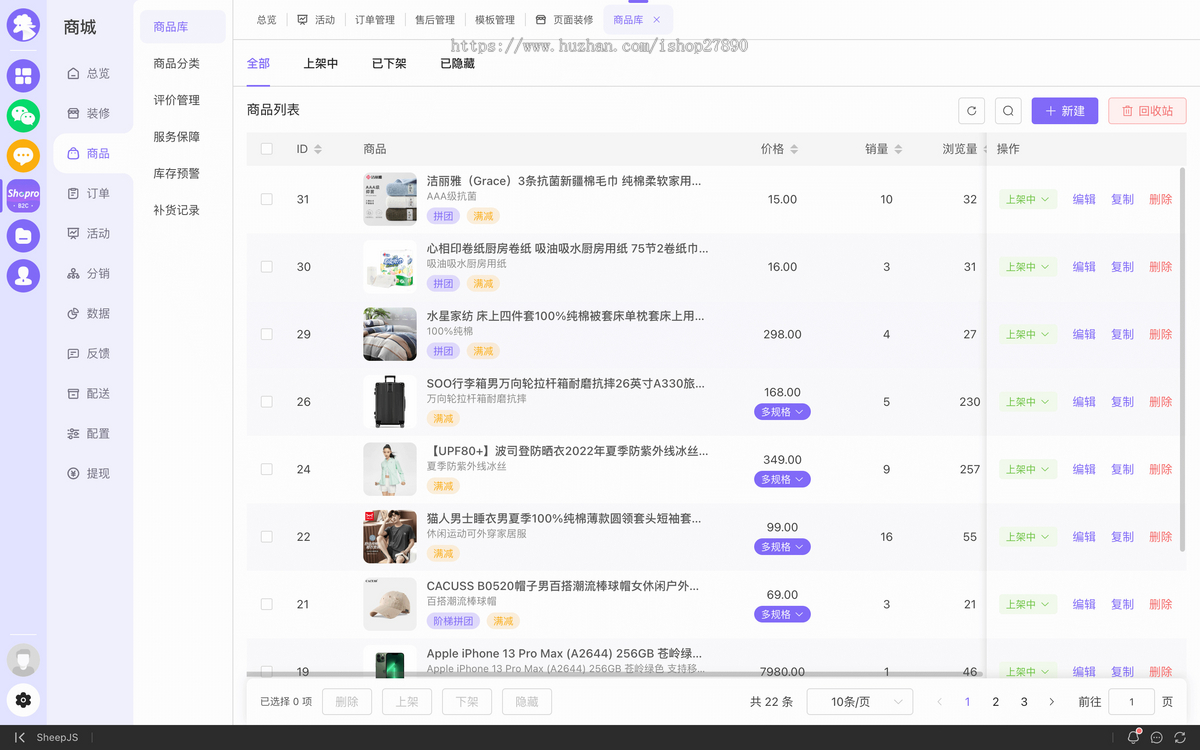
Task: Click 编辑 for product ID 31
Action: tap(1084, 199)
